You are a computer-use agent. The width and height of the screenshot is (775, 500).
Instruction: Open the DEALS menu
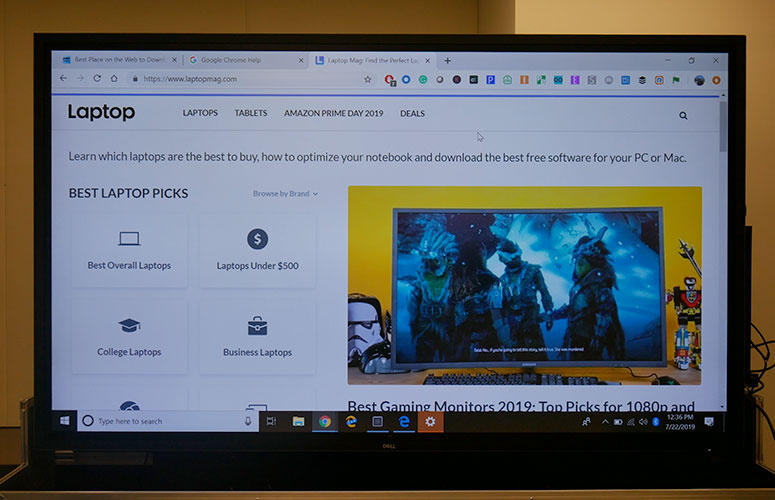[412, 114]
